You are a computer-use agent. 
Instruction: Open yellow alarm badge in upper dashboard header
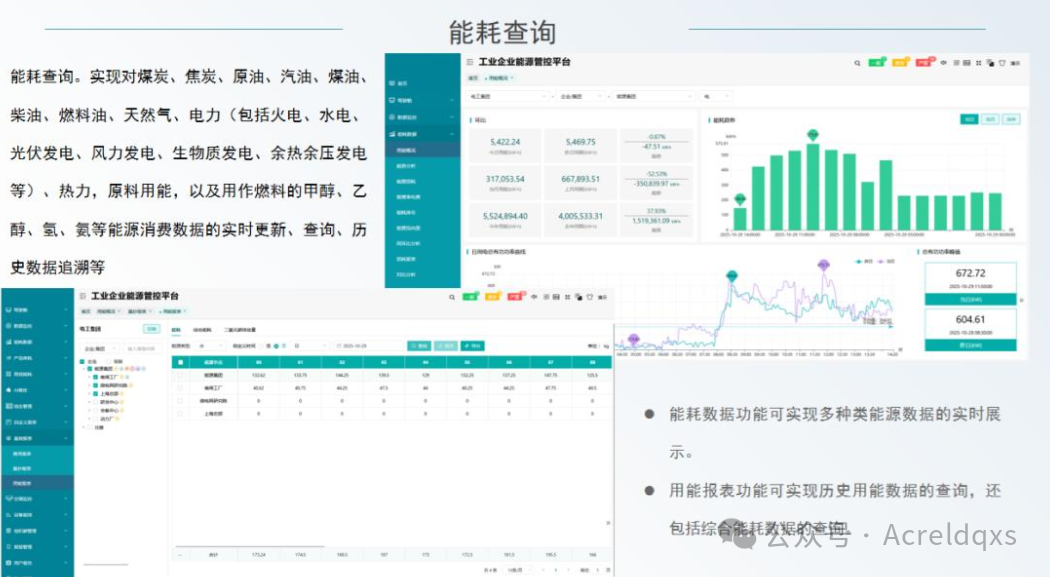[901, 62]
